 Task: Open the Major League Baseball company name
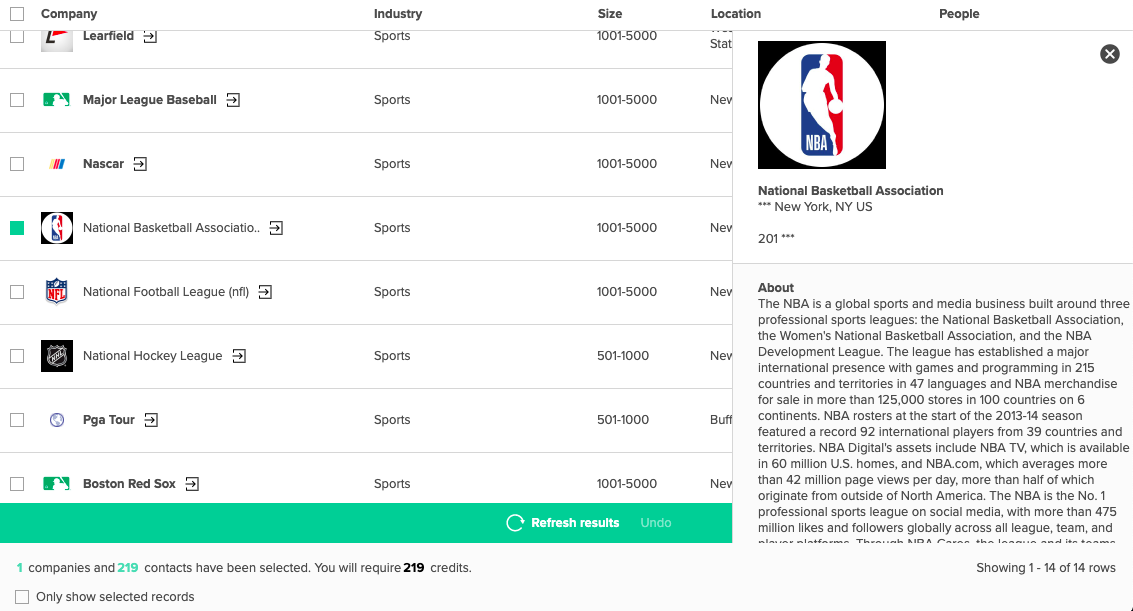[150, 100]
